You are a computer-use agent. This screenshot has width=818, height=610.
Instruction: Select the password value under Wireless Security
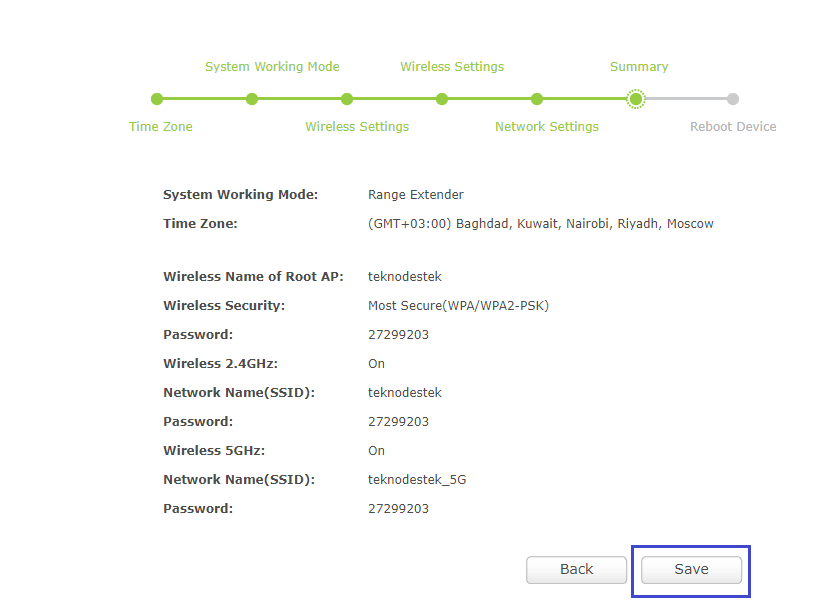pyautogui.click(x=399, y=334)
